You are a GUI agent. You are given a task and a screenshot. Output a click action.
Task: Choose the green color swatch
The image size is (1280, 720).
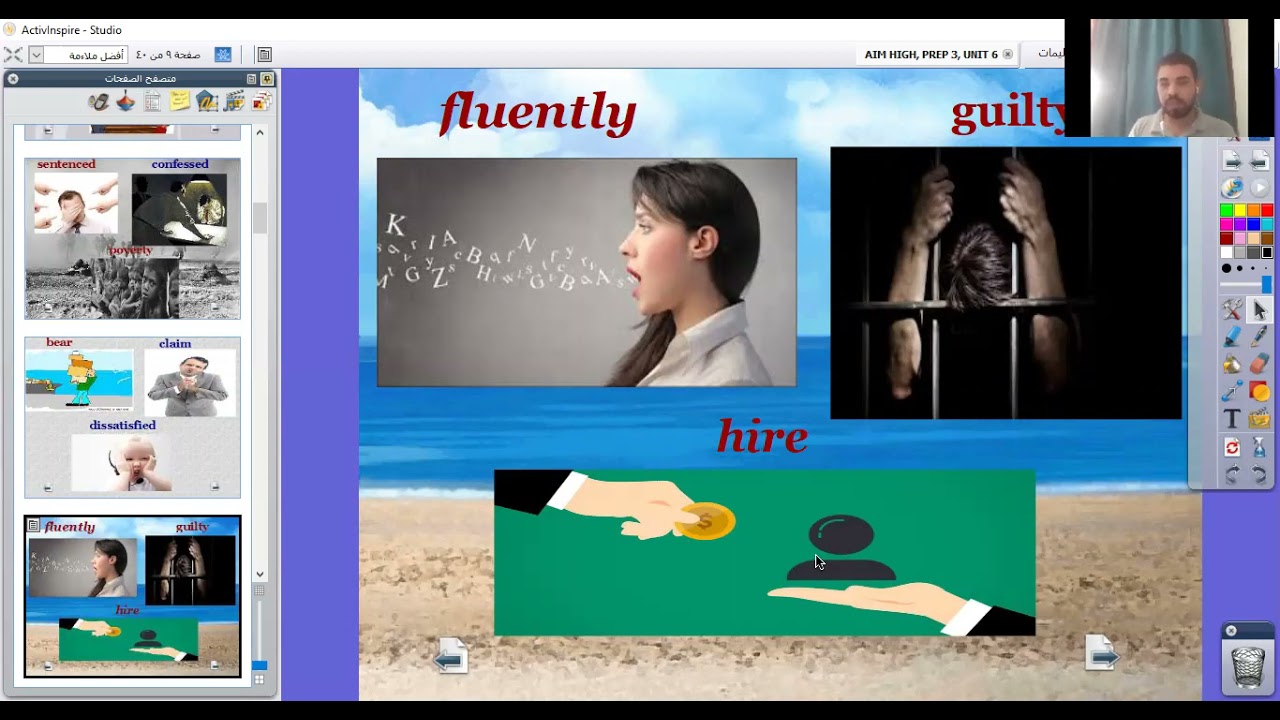pos(1226,210)
